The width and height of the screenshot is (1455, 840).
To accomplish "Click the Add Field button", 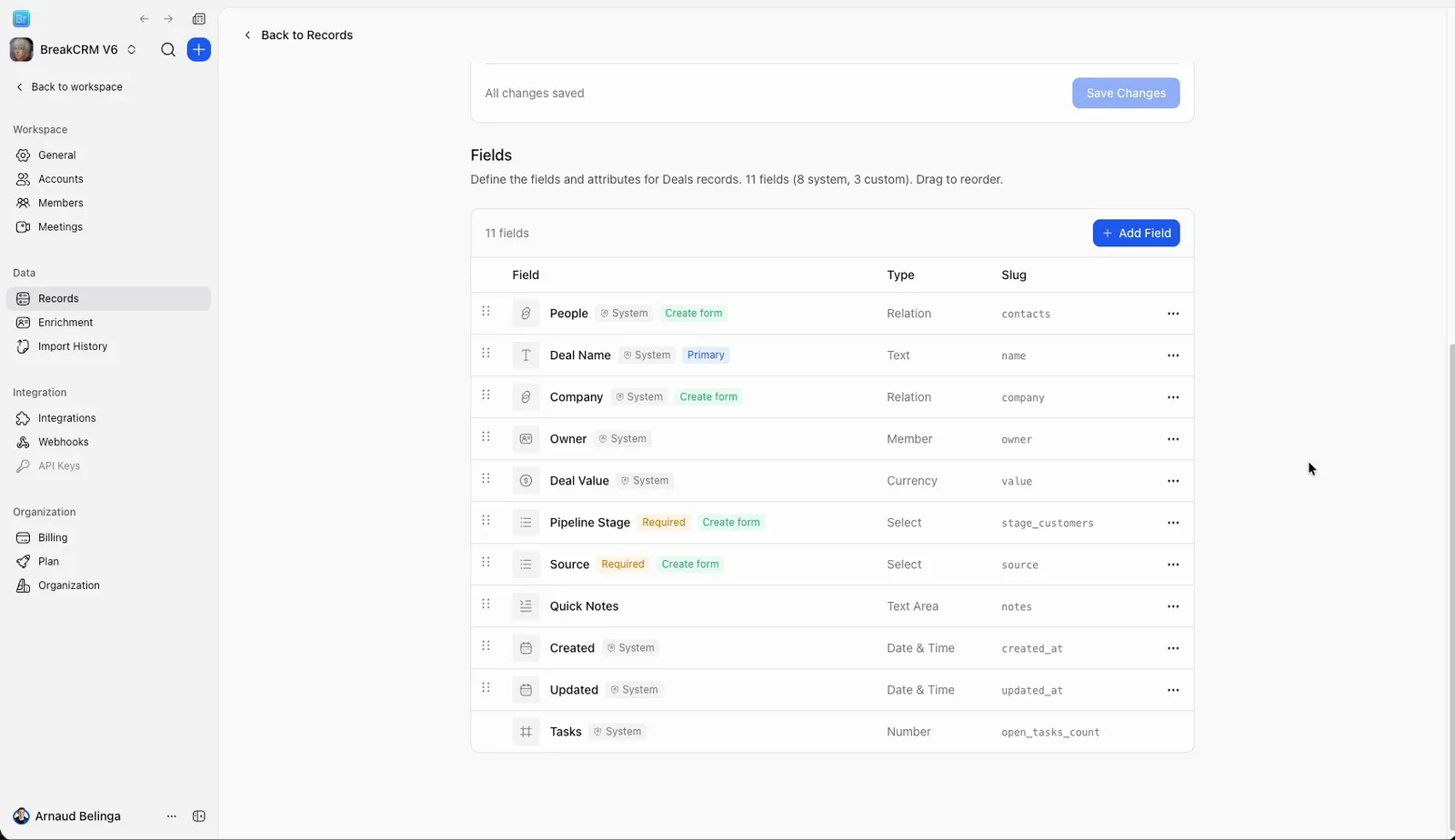I will click(1136, 234).
